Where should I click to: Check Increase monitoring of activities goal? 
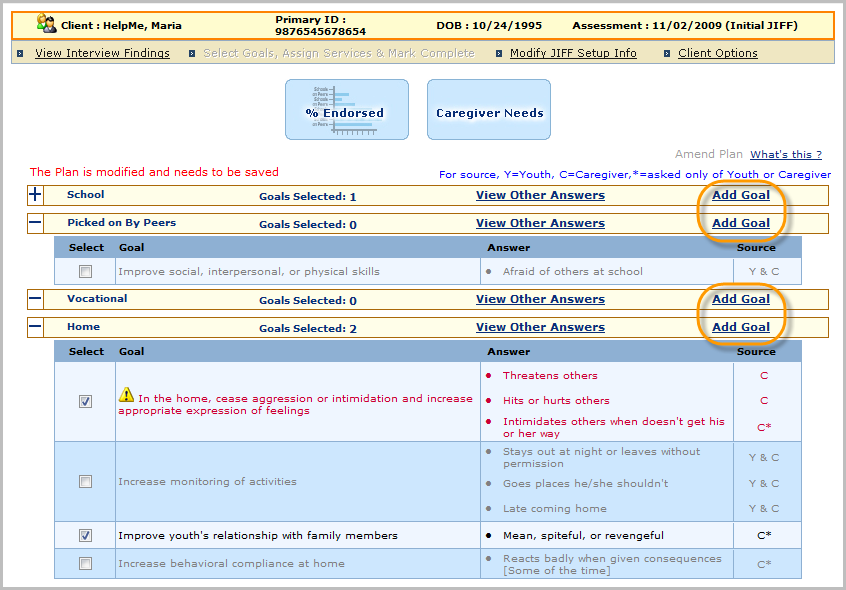[x=85, y=481]
